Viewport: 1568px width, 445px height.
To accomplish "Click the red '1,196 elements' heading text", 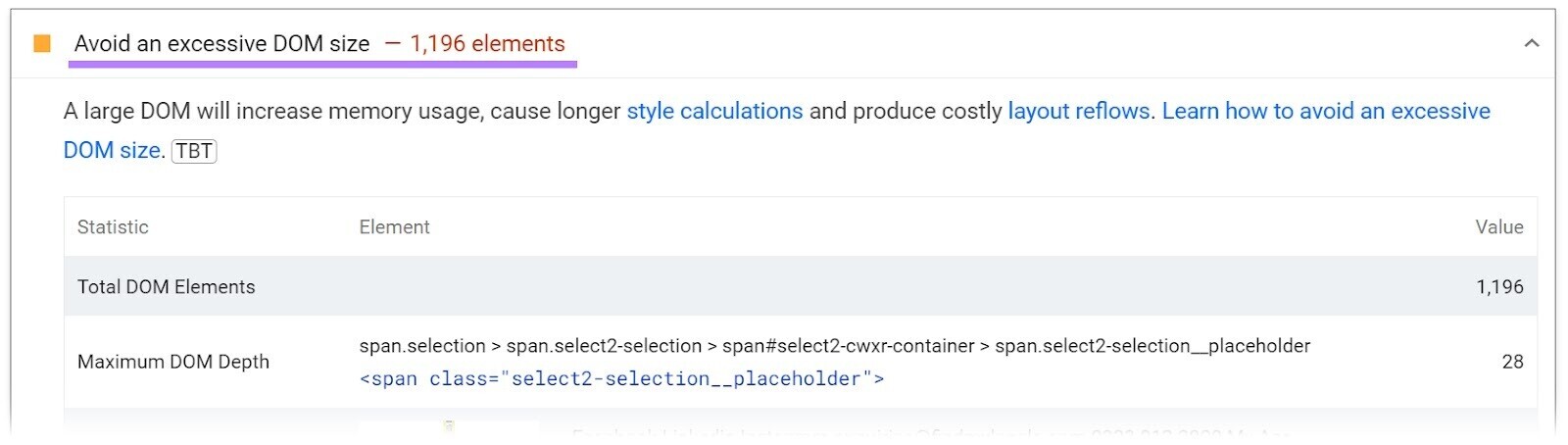I will point(487,44).
